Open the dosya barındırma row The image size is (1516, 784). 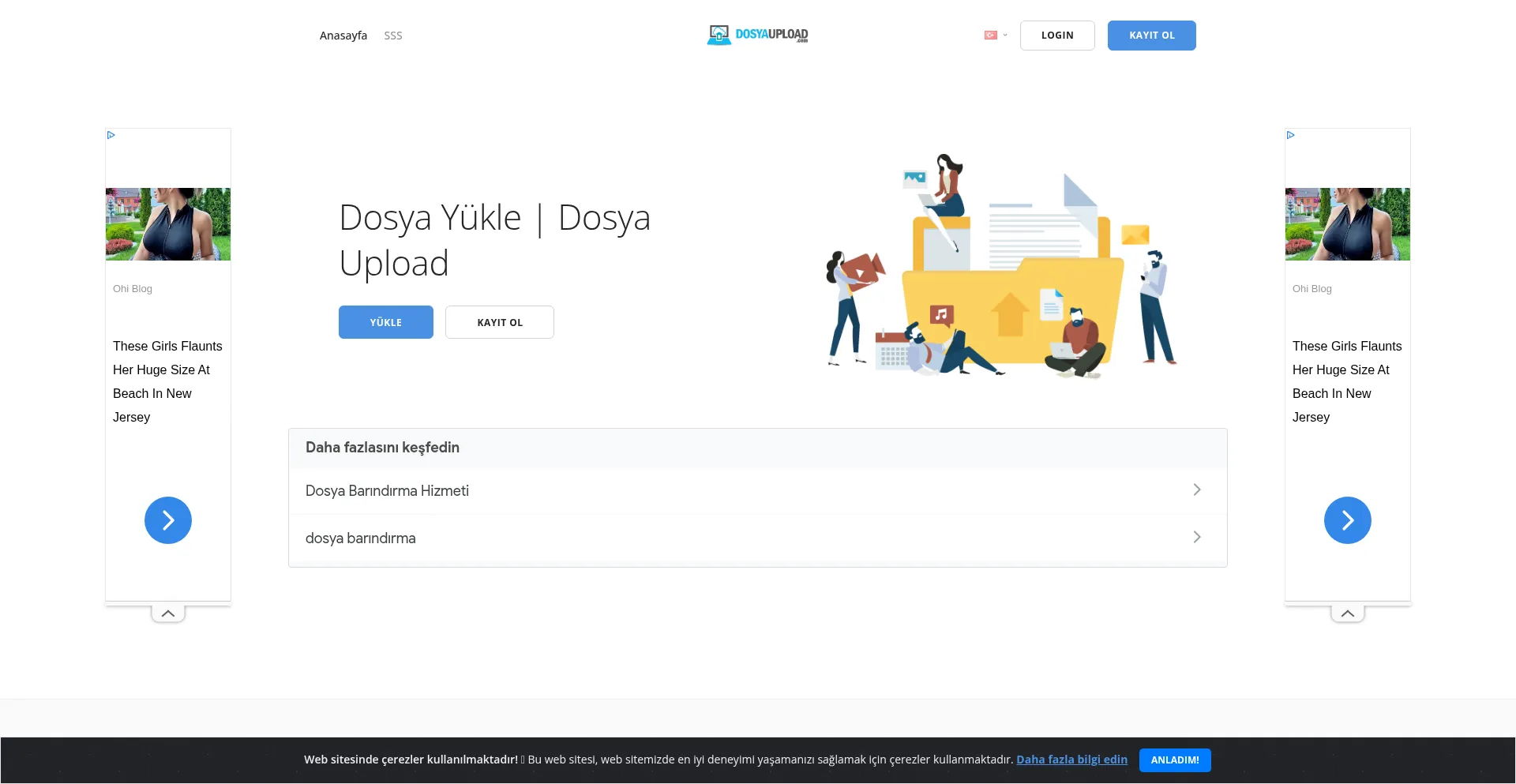point(757,538)
